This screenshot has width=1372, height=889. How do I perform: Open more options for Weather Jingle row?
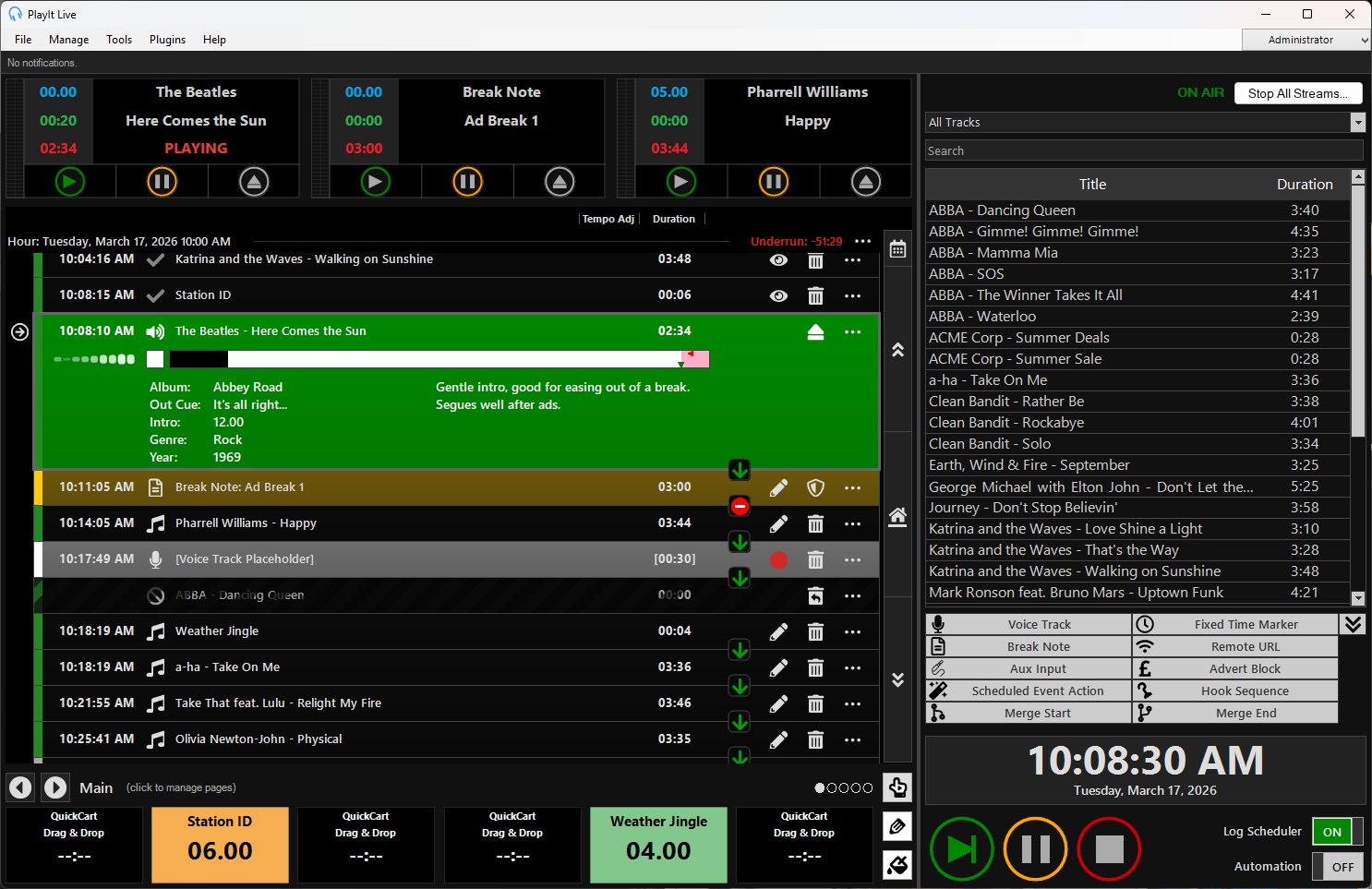point(852,632)
